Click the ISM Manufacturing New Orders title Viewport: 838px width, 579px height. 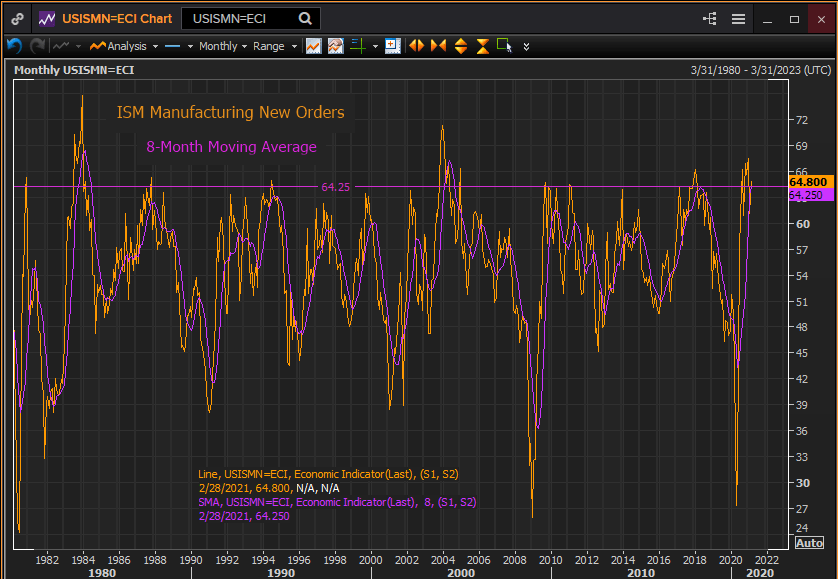click(231, 112)
